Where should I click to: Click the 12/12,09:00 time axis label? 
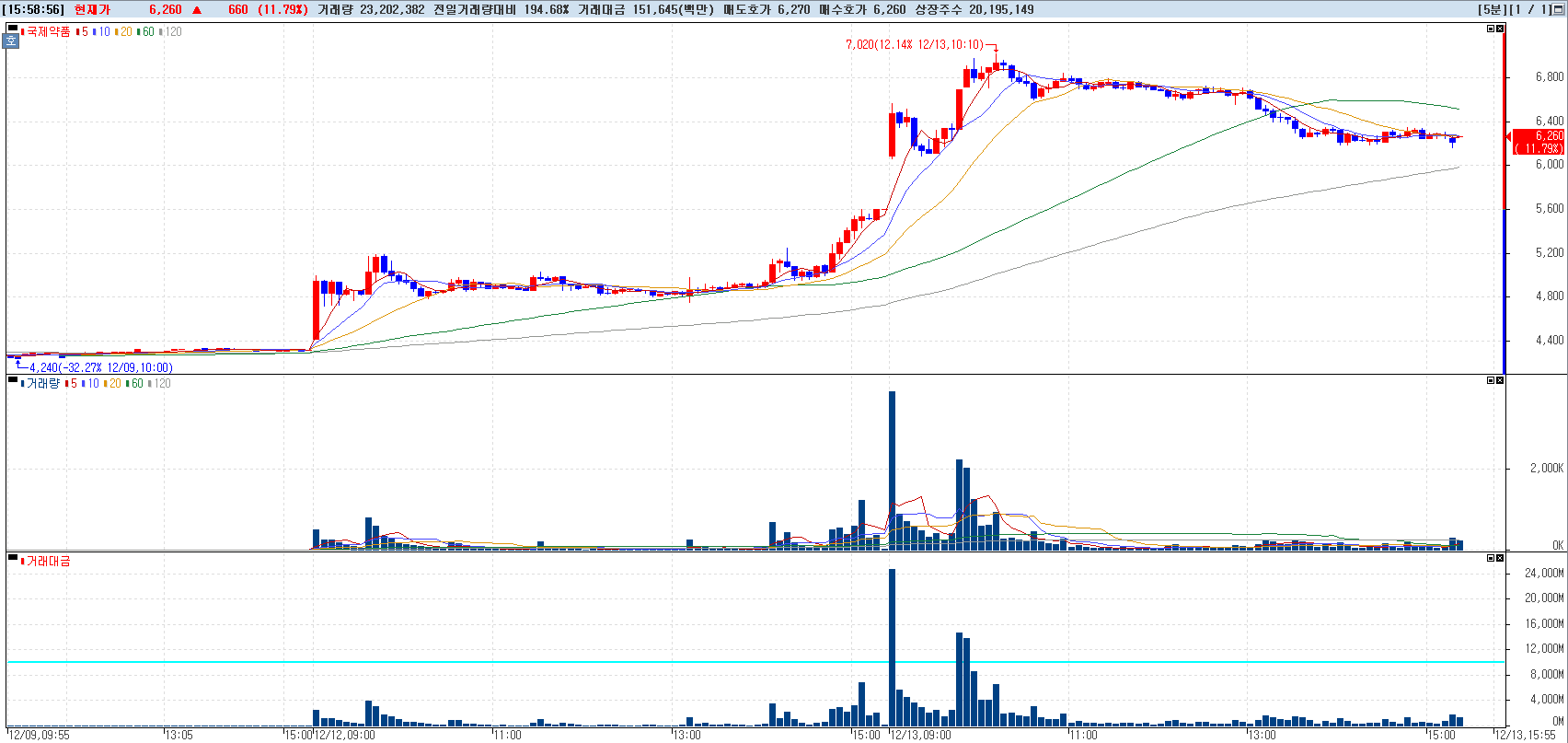[x=345, y=735]
